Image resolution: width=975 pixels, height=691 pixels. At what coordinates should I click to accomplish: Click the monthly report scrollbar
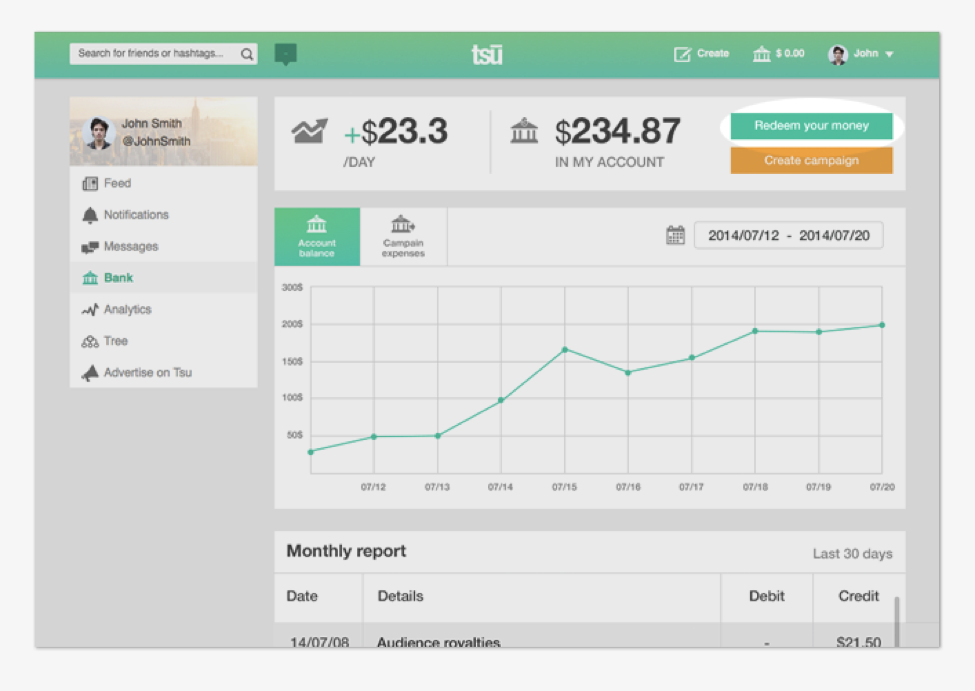pos(897,622)
